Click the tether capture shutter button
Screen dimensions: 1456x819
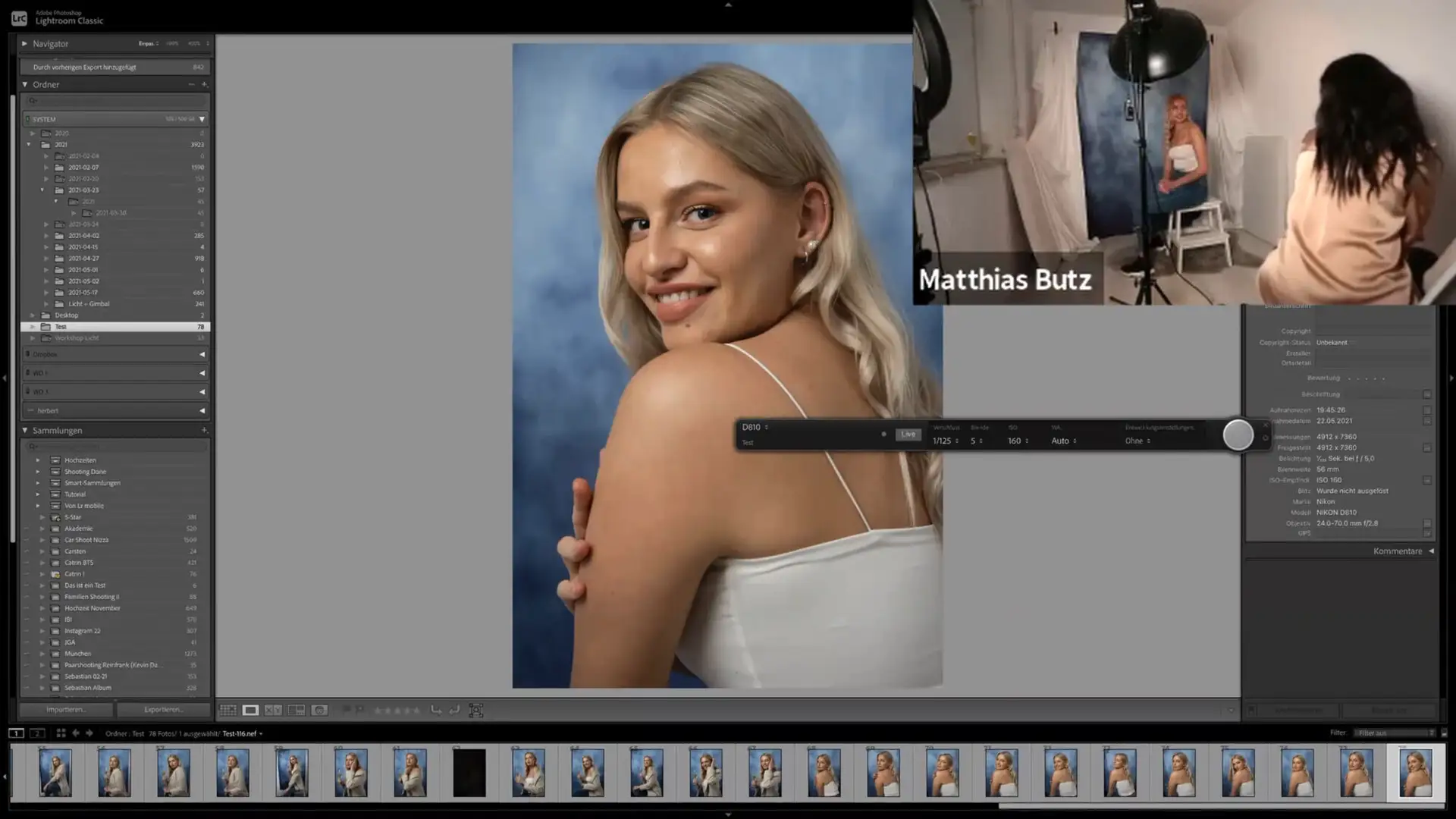coord(1238,435)
